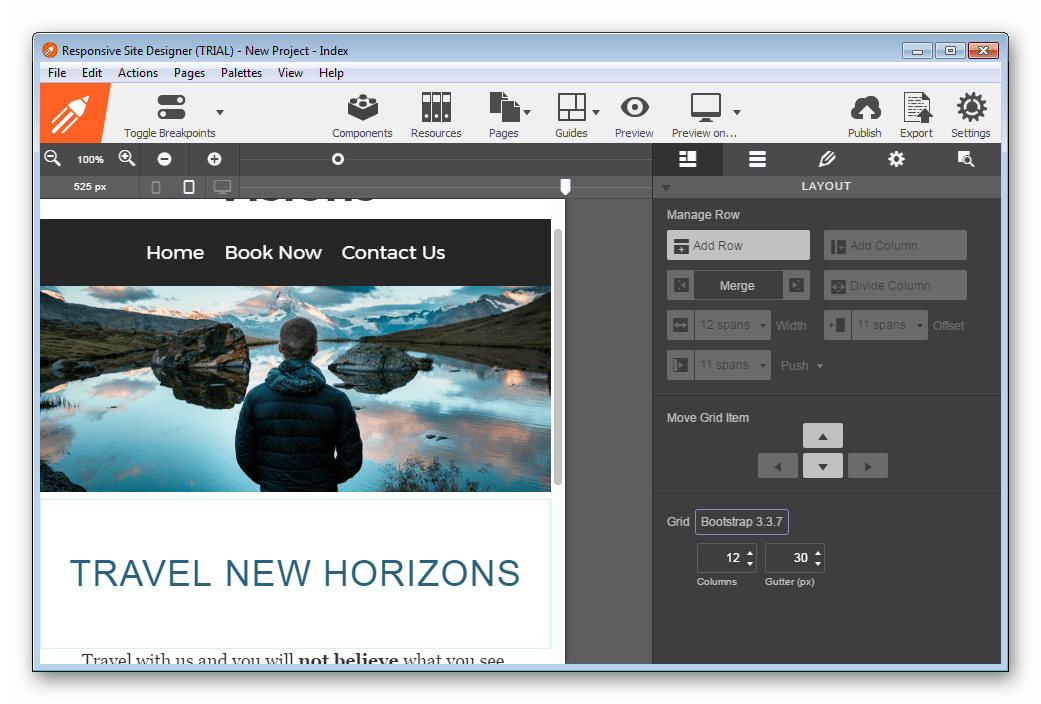Zoom in with the magnifier plus icon
The image size is (1041, 704).
point(127,158)
